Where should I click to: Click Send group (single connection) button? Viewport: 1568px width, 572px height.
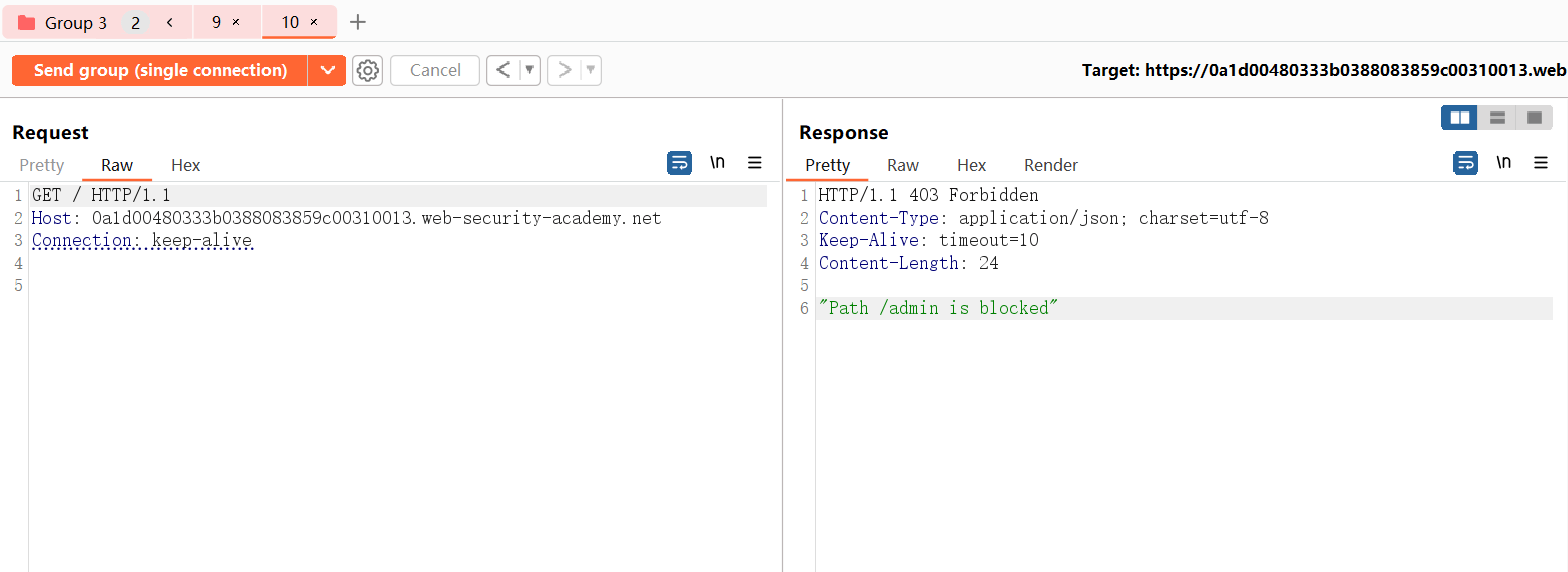click(x=160, y=70)
